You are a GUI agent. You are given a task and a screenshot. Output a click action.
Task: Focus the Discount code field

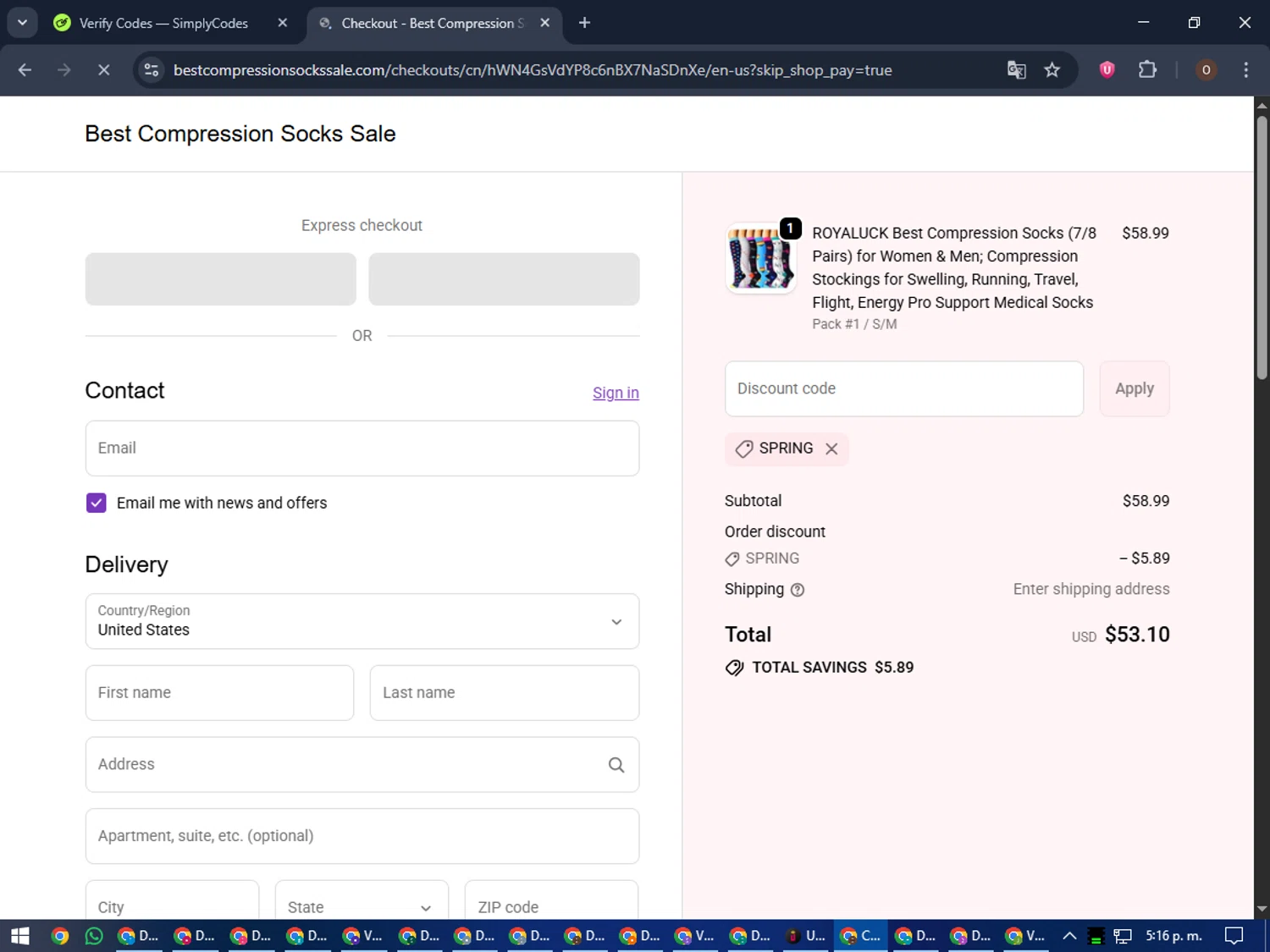pos(904,389)
